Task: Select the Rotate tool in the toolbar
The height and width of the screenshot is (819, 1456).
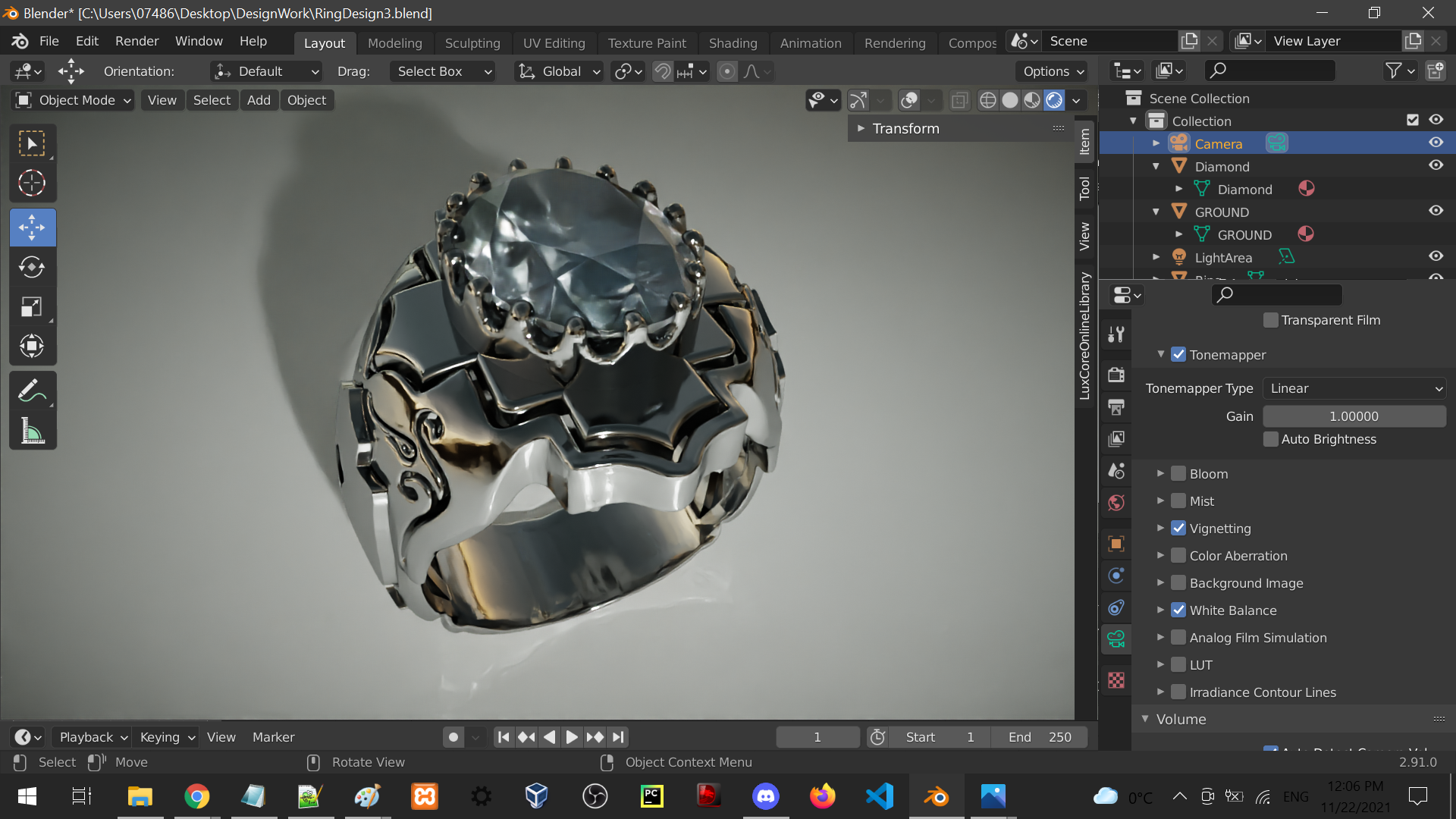Action: pyautogui.click(x=32, y=267)
